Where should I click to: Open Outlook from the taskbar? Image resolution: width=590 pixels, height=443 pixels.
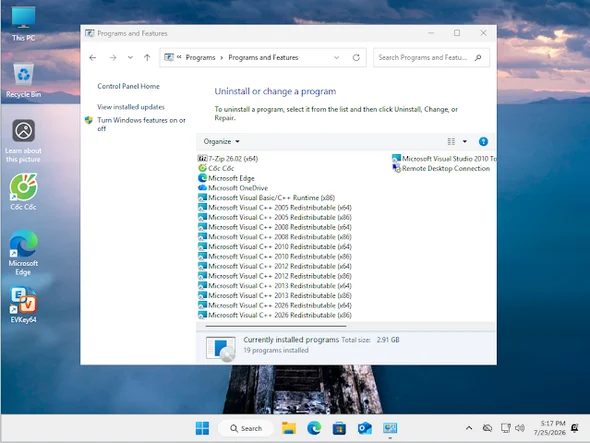coord(365,428)
